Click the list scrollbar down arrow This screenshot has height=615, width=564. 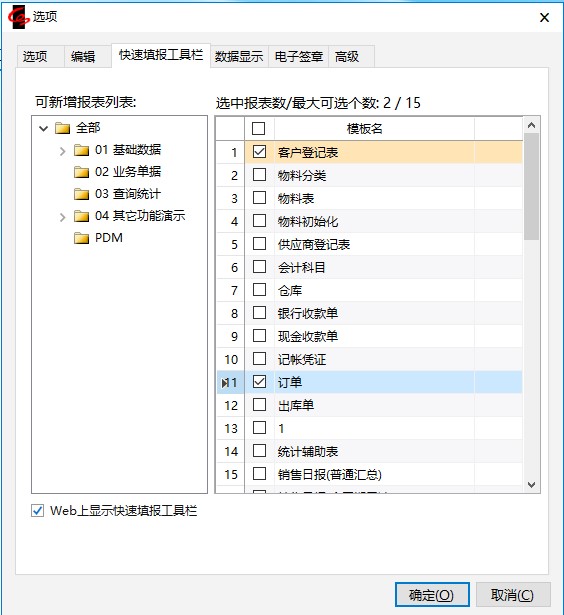pos(531,485)
